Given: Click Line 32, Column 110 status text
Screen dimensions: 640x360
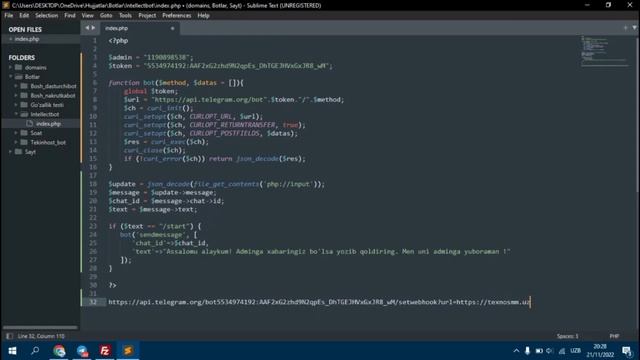Looking at the screenshot, I should pyautogui.click(x=41, y=336).
